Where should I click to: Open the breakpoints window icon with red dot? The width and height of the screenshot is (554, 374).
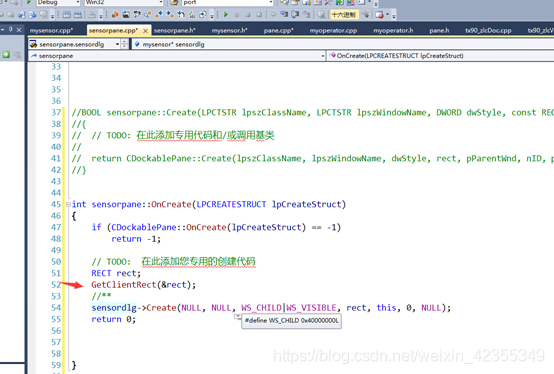pyautogui.click(x=379, y=14)
